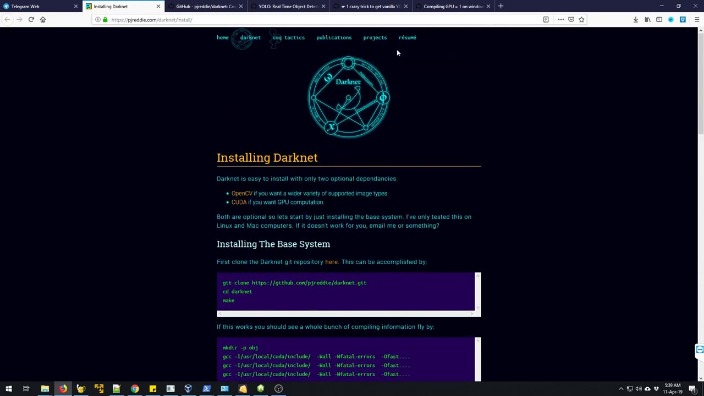The width and height of the screenshot is (704, 396).
Task: Click the horizontal scrollbar under git clone code
Action: point(346,314)
